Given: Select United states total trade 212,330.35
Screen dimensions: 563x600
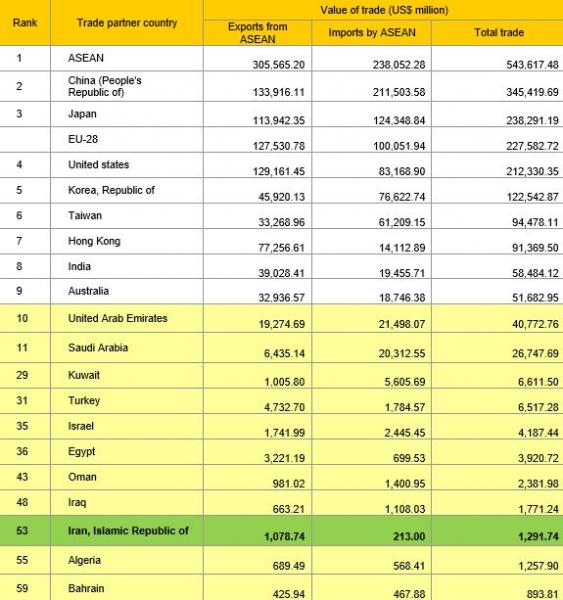Looking at the screenshot, I should coord(532,171).
